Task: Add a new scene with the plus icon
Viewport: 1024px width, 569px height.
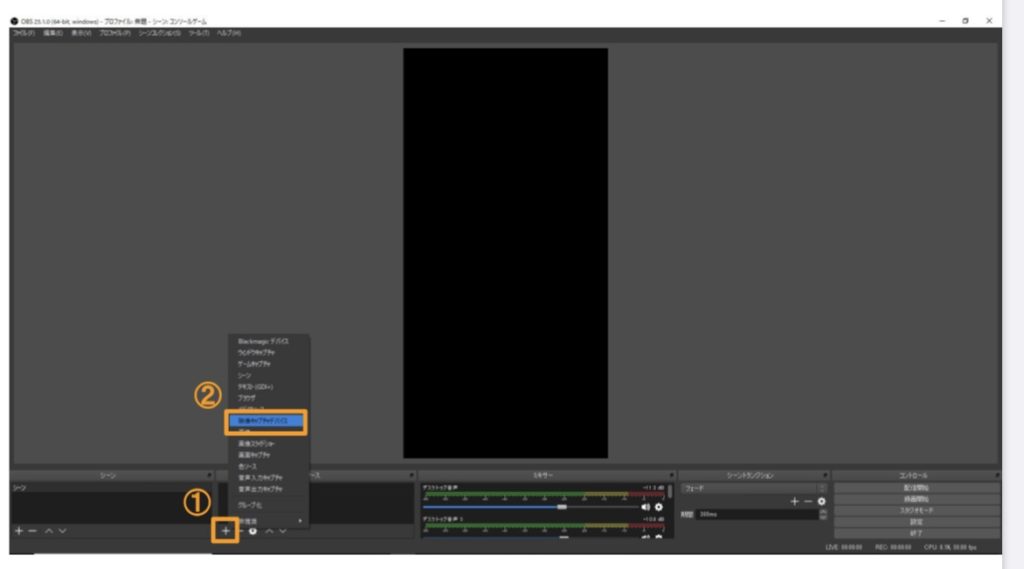Action: tap(19, 531)
